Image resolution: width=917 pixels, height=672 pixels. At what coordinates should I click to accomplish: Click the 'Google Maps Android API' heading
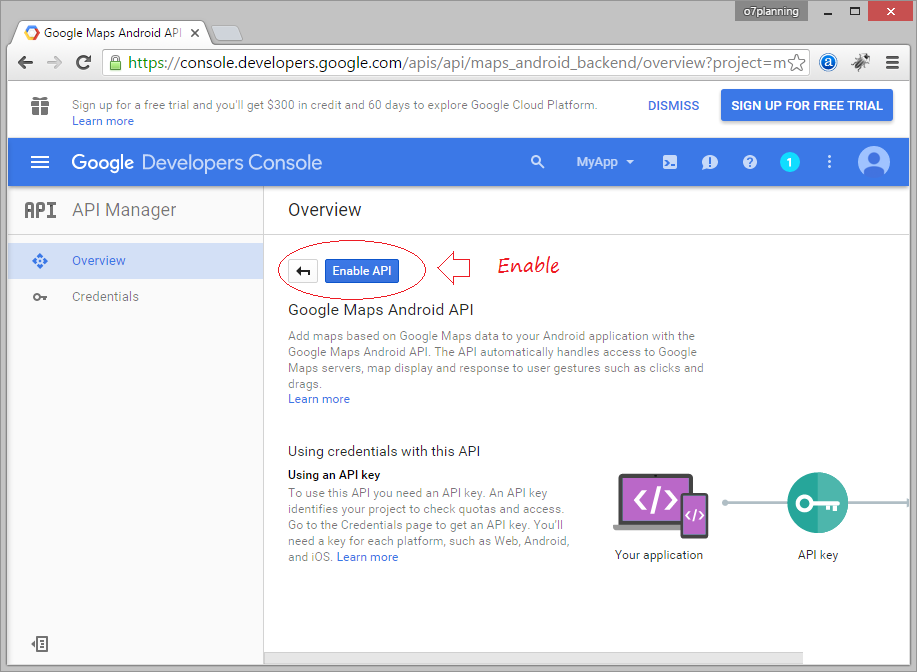coord(381,310)
